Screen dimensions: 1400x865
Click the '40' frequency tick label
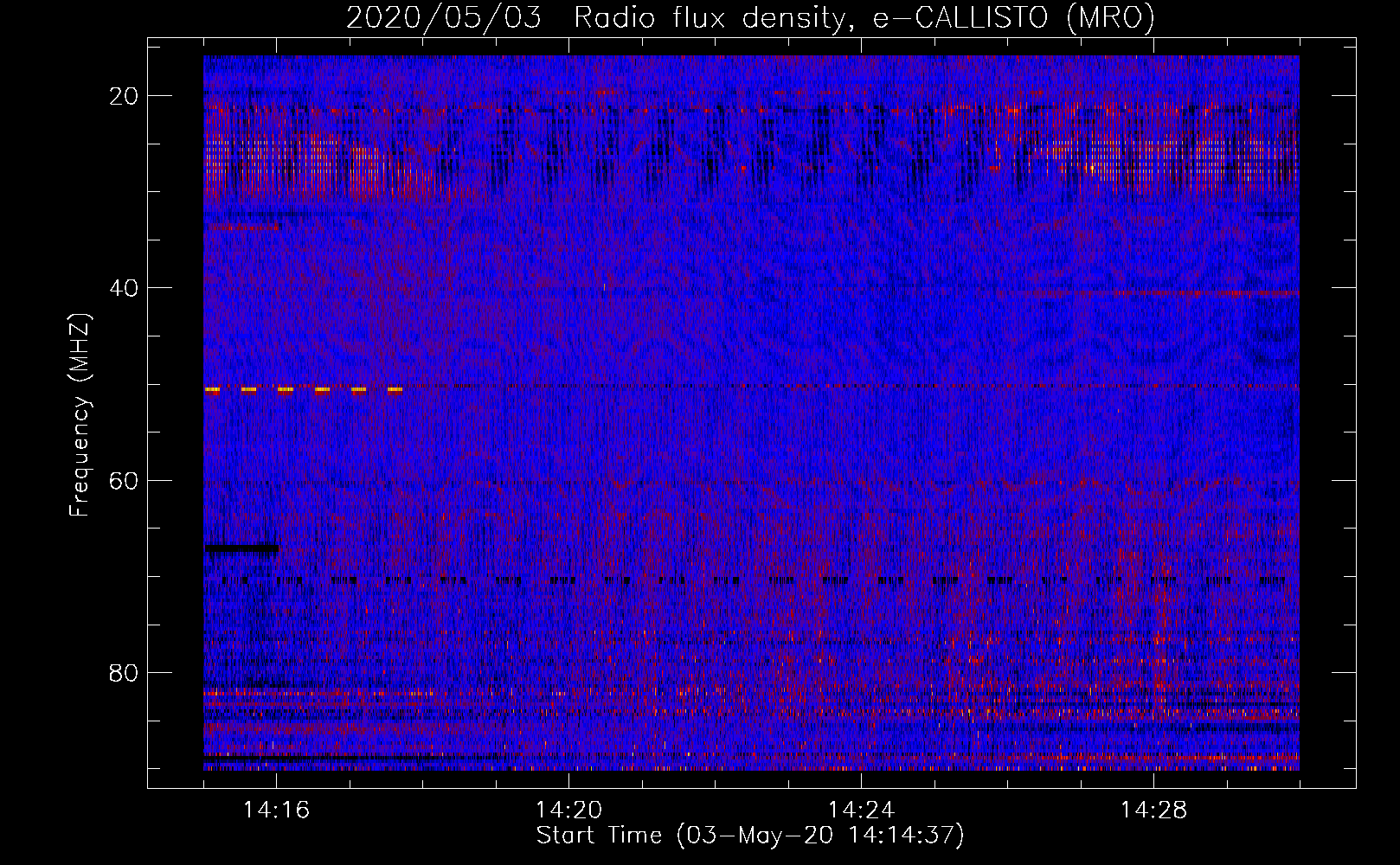click(124, 288)
